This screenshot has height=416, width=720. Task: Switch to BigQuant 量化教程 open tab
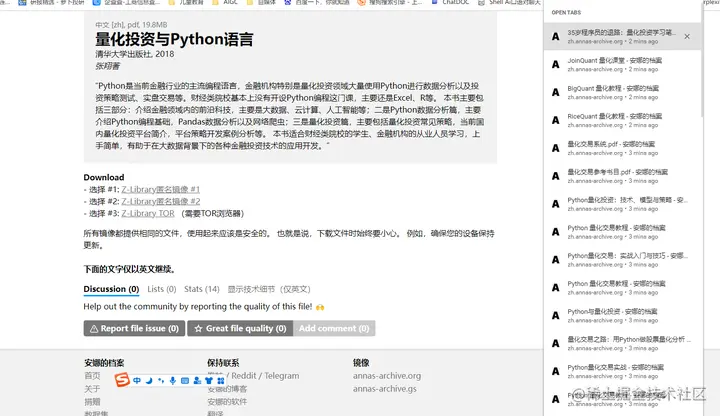pos(622,93)
